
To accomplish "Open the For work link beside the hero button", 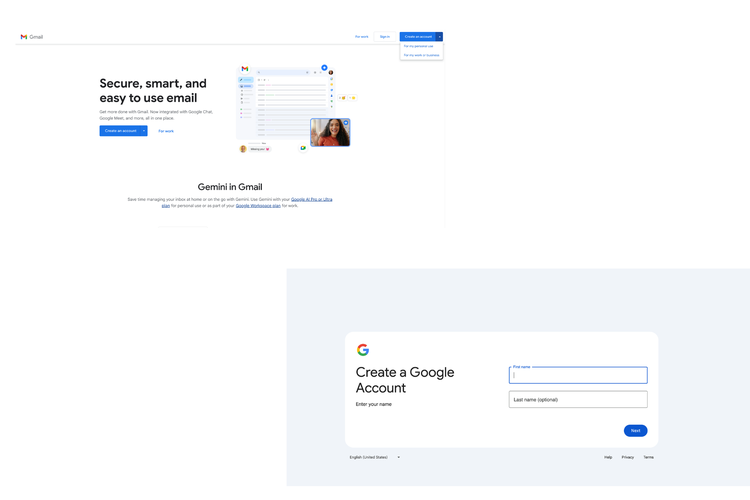I will (x=166, y=131).
